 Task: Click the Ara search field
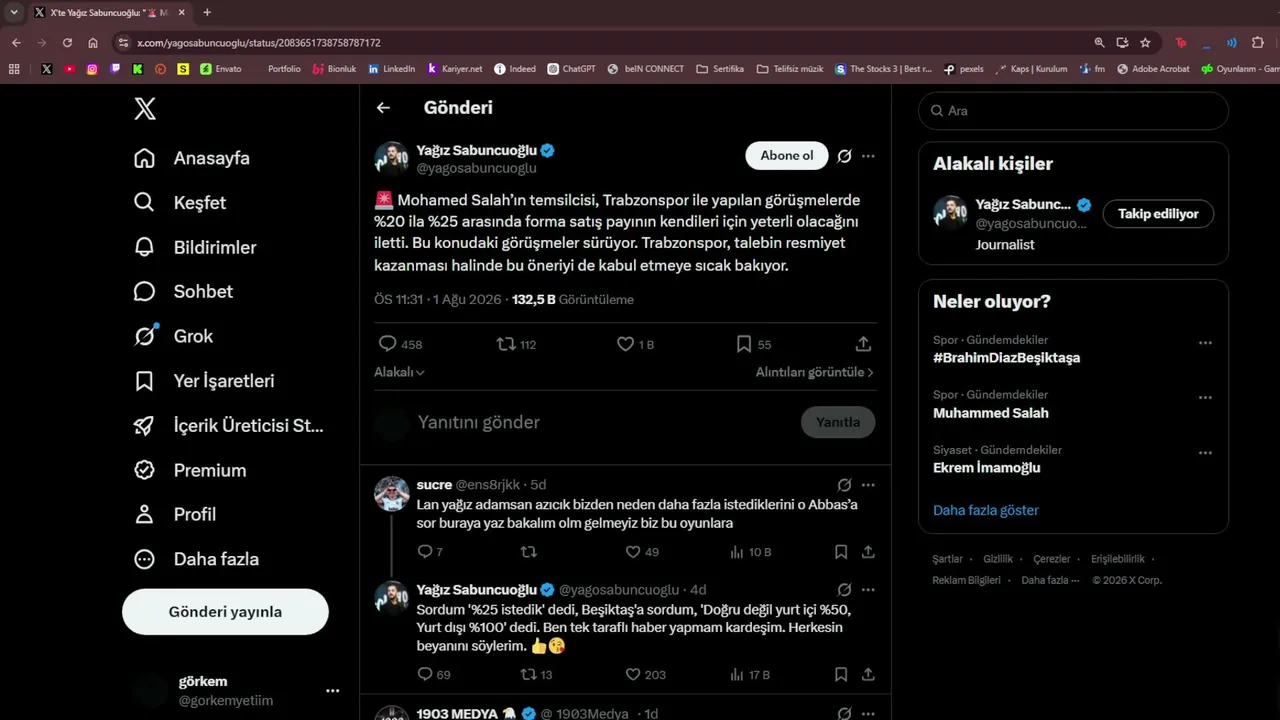coord(1073,111)
